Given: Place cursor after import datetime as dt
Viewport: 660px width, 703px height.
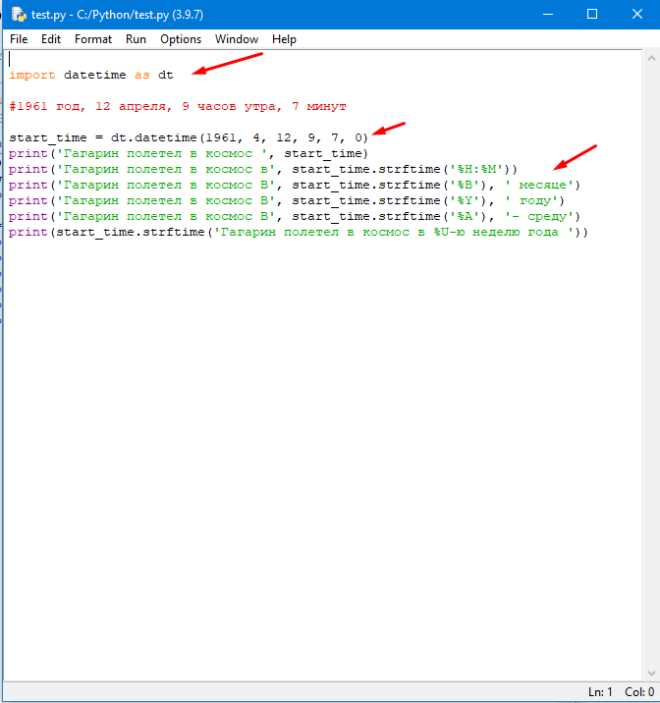Looking at the screenshot, I should pyautogui.click(x=174, y=75).
